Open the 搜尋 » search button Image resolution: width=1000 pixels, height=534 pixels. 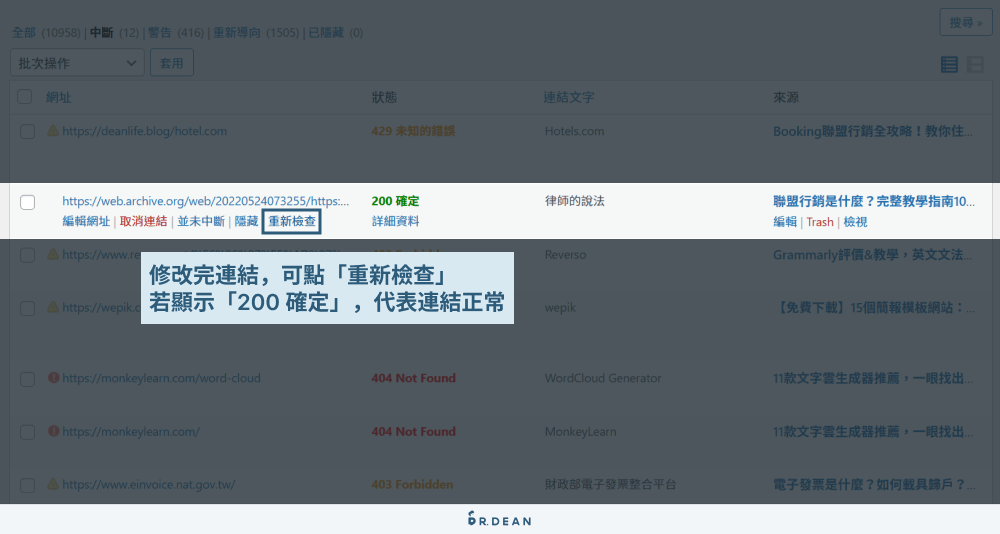pos(966,22)
